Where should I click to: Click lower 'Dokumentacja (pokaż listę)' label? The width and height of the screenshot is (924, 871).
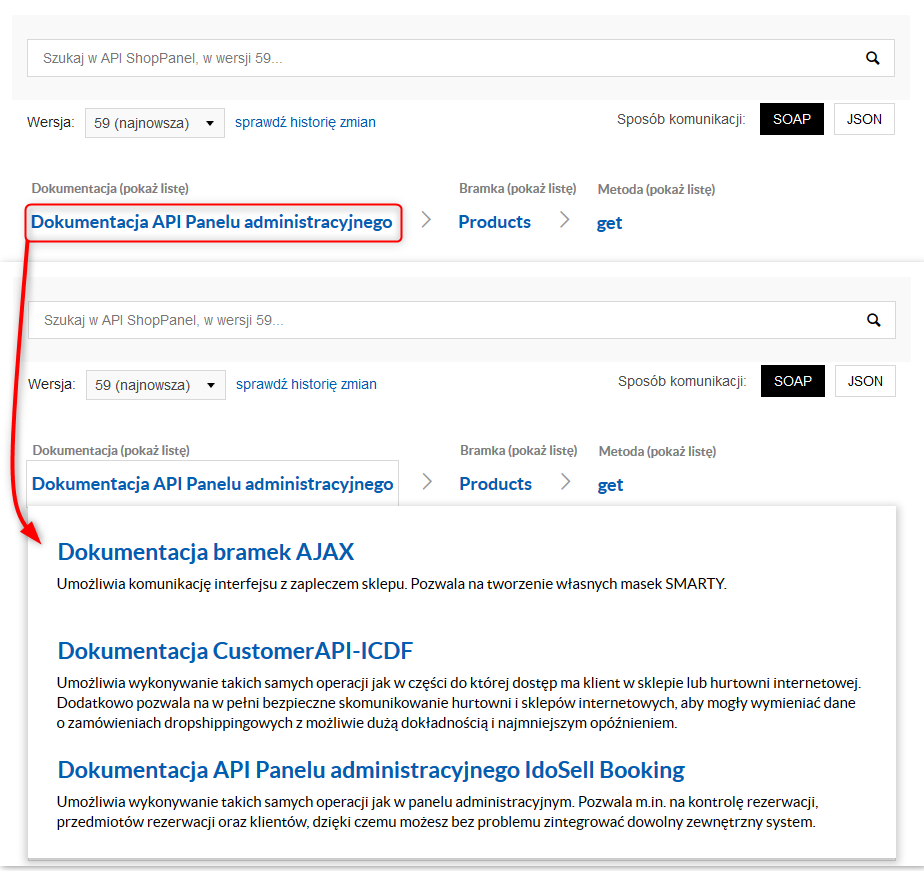[111, 450]
